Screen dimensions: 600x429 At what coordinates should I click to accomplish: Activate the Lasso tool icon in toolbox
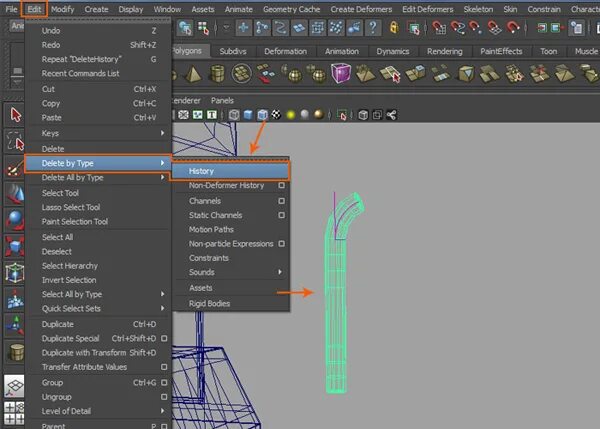[x=15, y=141]
